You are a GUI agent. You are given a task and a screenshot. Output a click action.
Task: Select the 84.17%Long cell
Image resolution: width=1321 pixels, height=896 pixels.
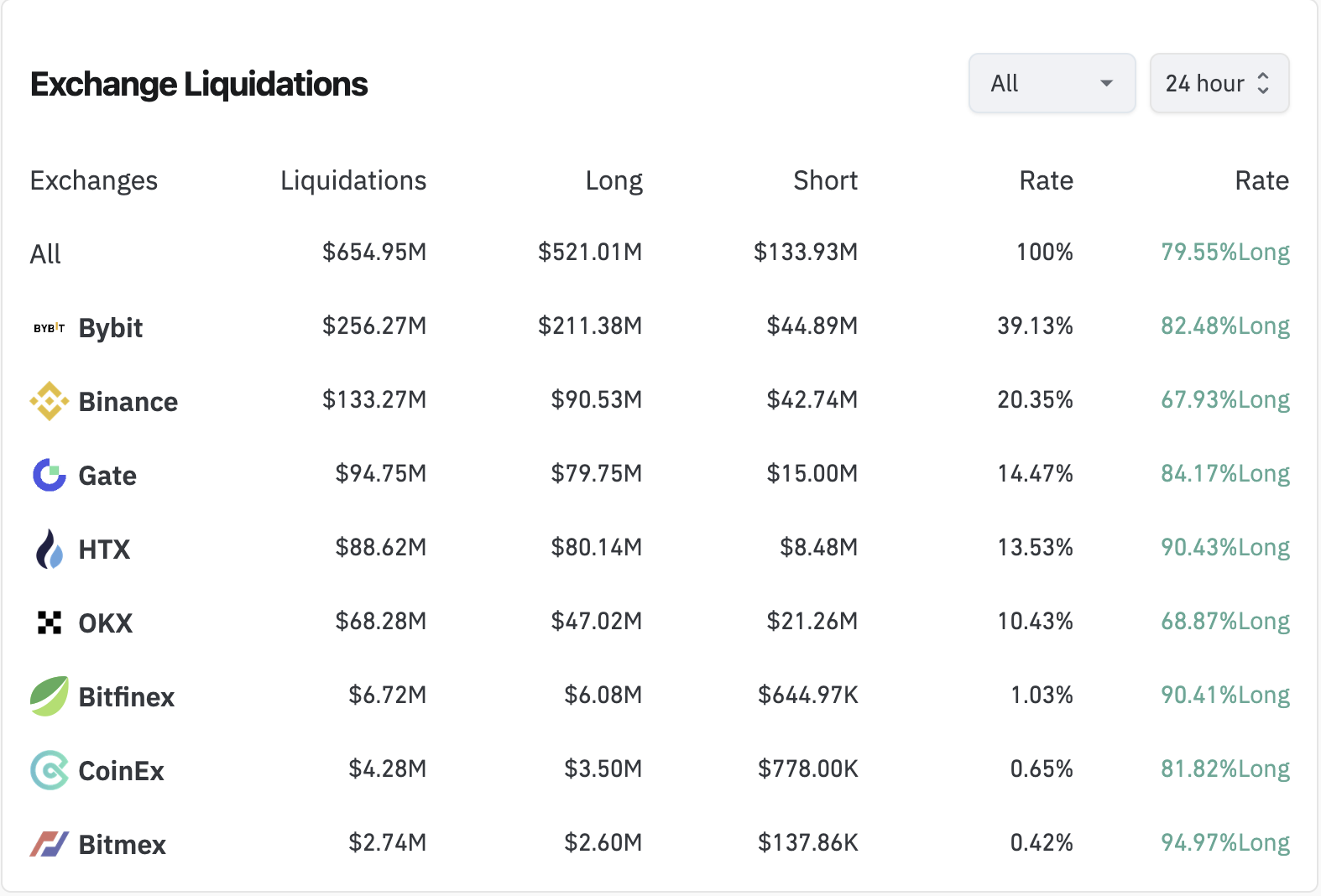[x=1225, y=473]
